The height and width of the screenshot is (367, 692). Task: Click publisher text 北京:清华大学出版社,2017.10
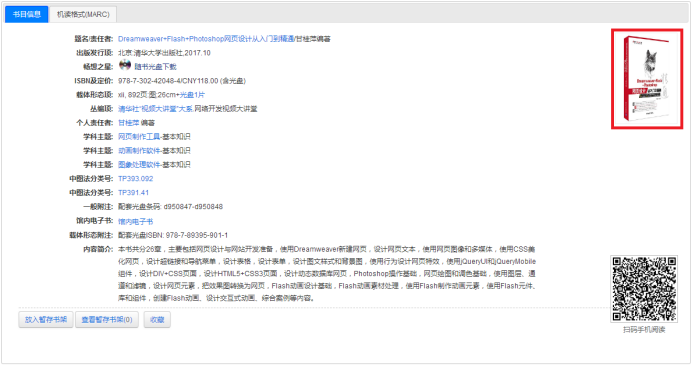tap(164, 53)
